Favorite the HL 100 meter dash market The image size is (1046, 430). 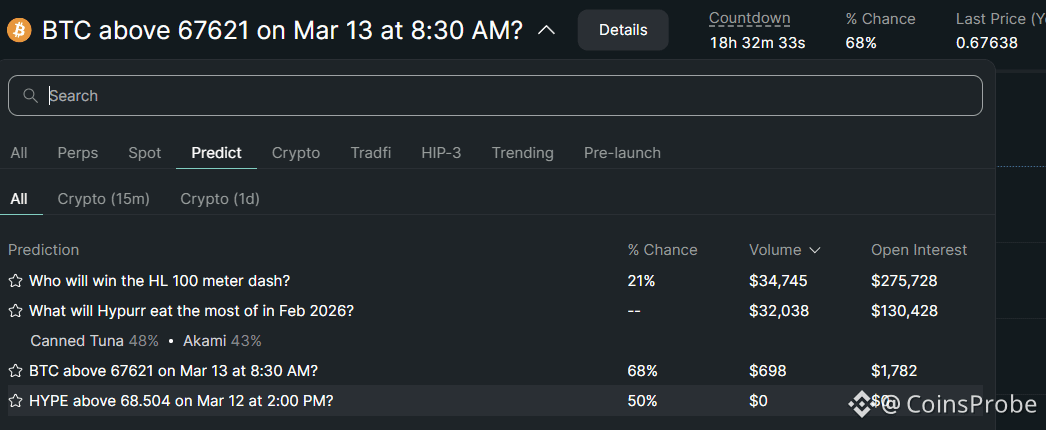coord(15,281)
